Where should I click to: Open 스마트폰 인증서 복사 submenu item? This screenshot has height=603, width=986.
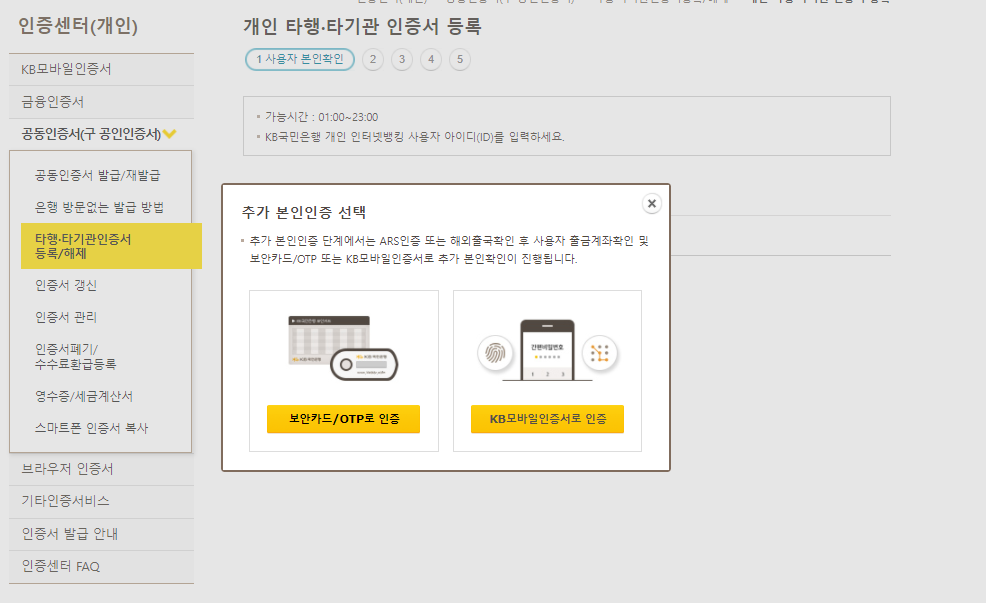click(91, 428)
